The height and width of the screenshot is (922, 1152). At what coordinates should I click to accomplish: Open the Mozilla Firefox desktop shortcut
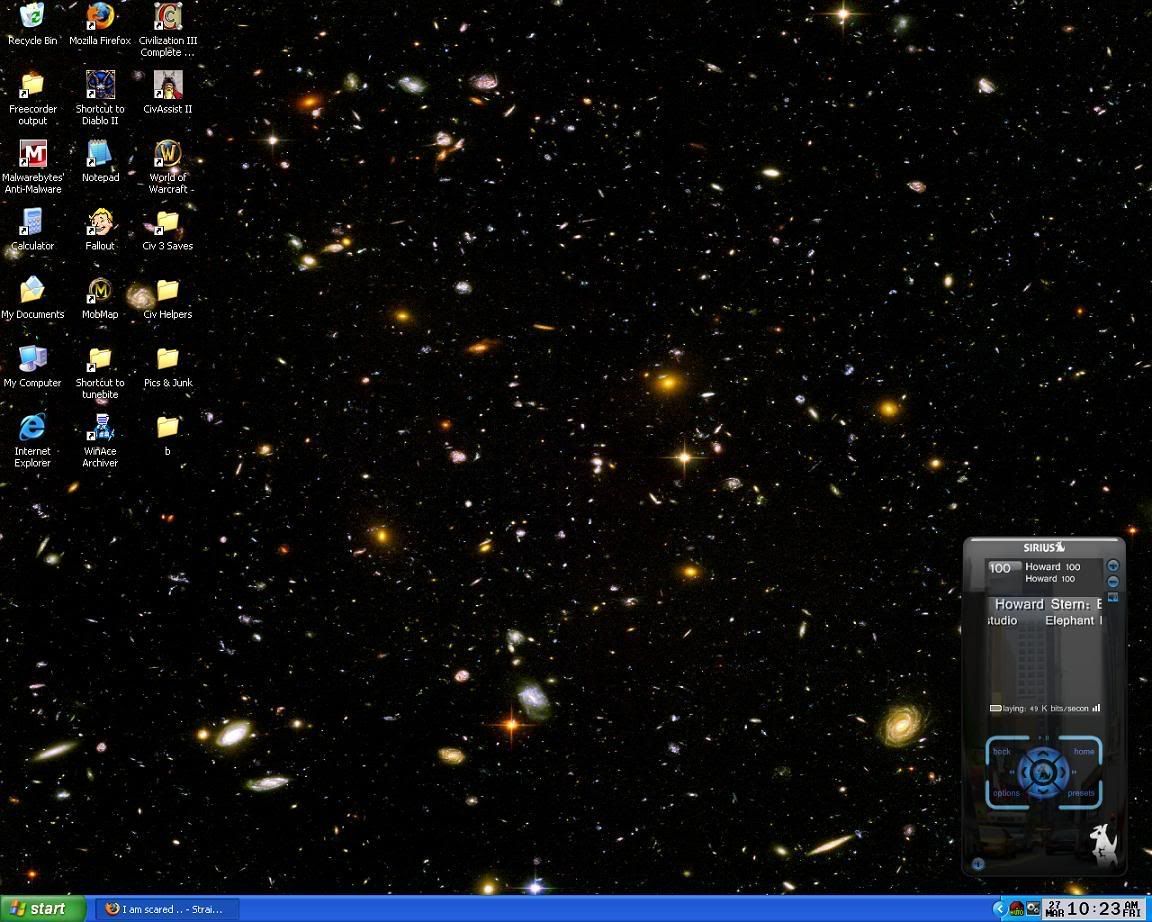click(x=99, y=18)
